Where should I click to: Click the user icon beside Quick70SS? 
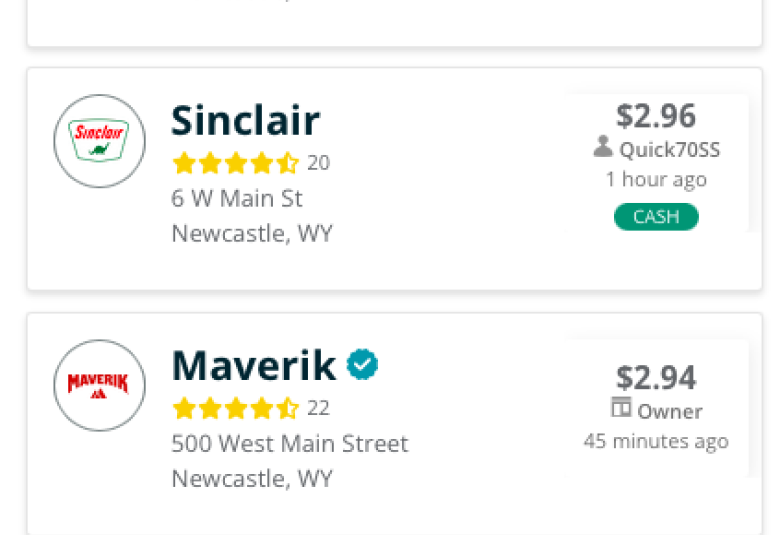[603, 147]
